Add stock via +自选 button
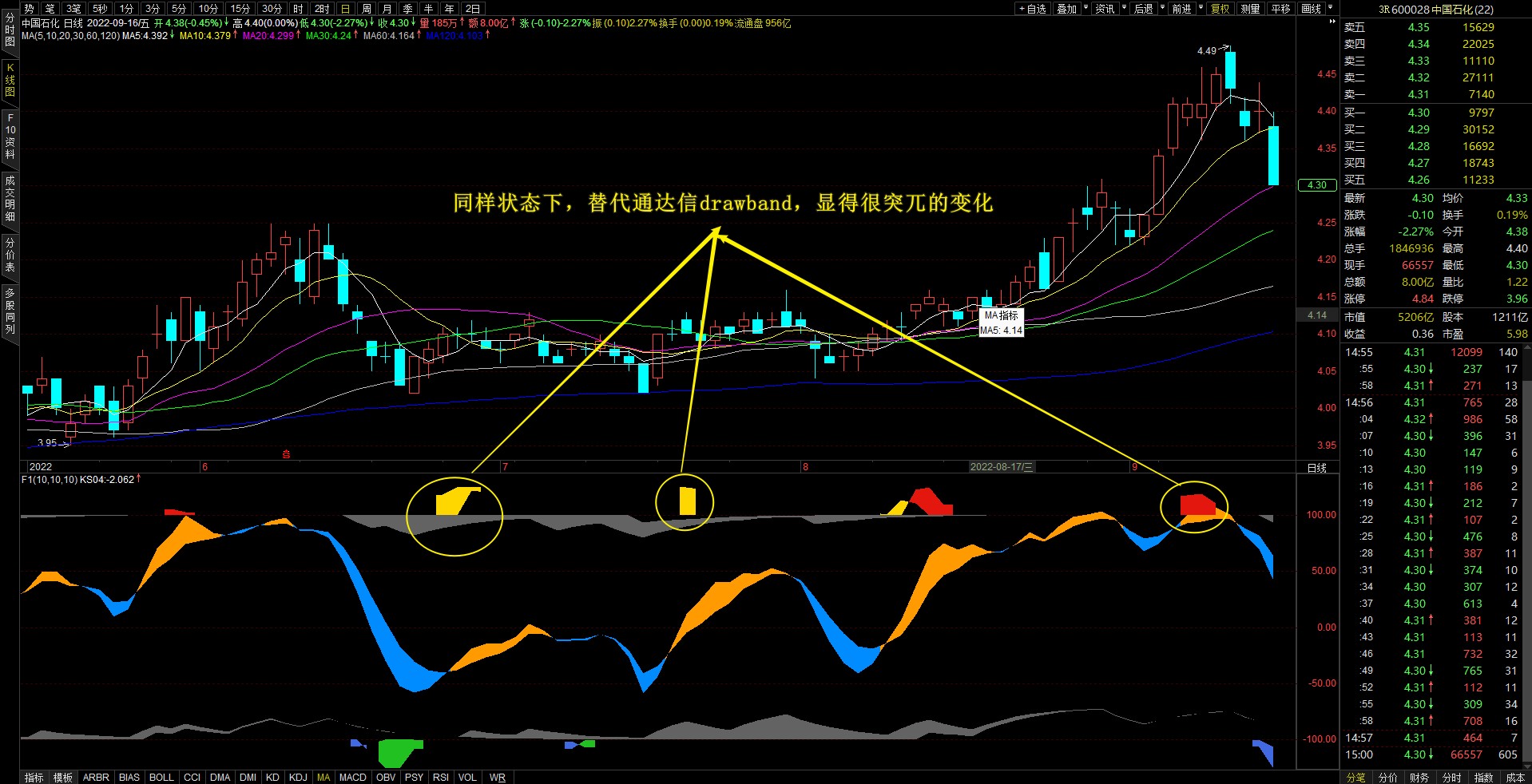This screenshot has width=1532, height=784. coord(1032,9)
